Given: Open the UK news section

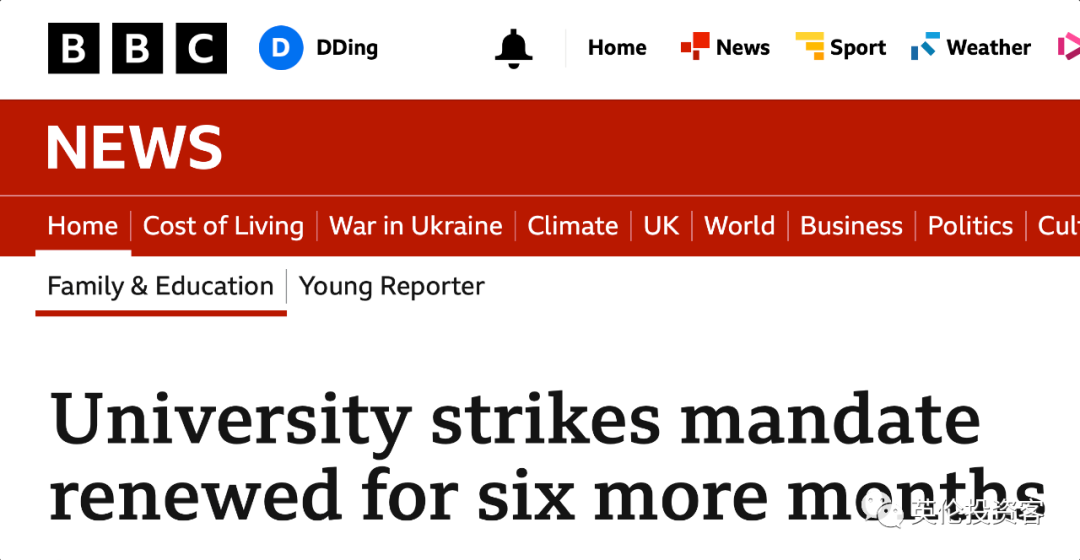Looking at the screenshot, I should click(661, 226).
